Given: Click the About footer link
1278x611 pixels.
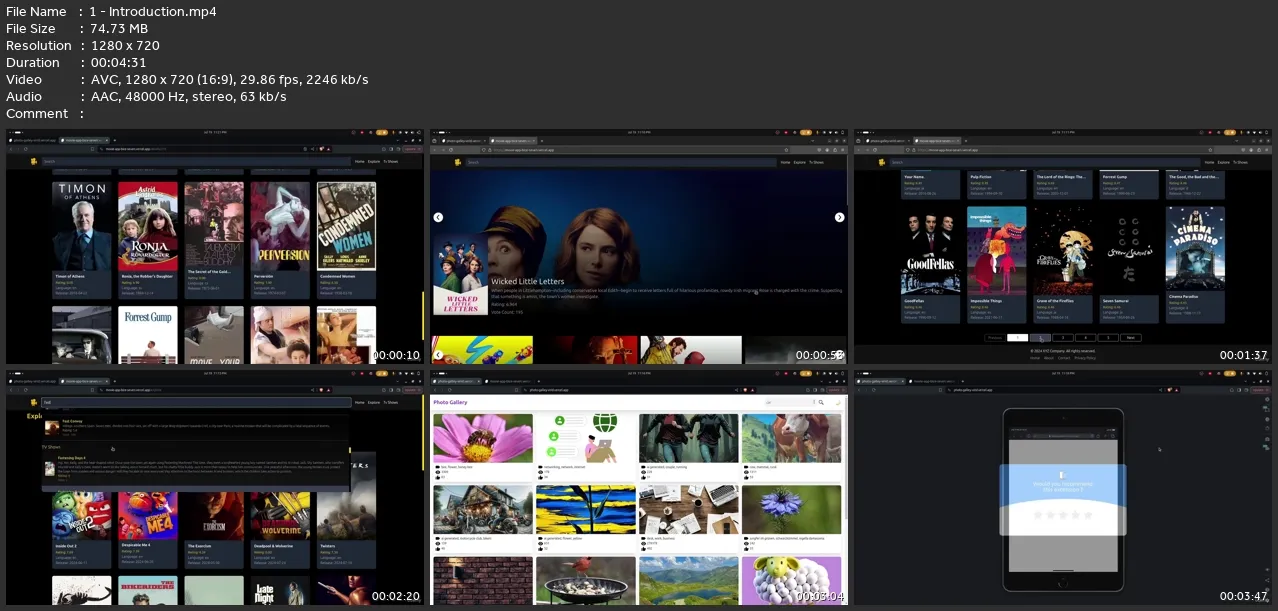Looking at the screenshot, I should click(x=1049, y=358).
